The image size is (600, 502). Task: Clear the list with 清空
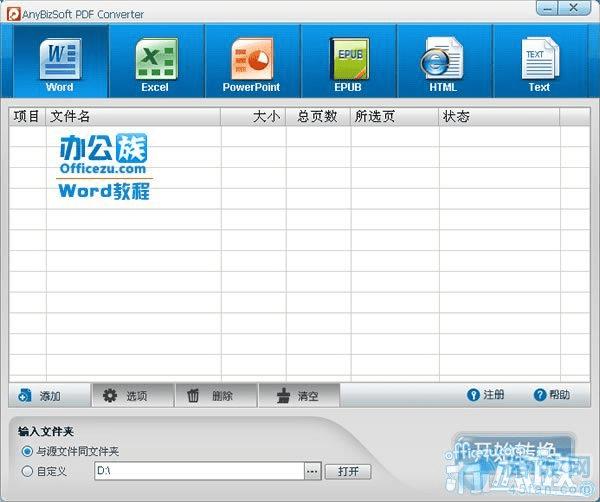coord(299,395)
